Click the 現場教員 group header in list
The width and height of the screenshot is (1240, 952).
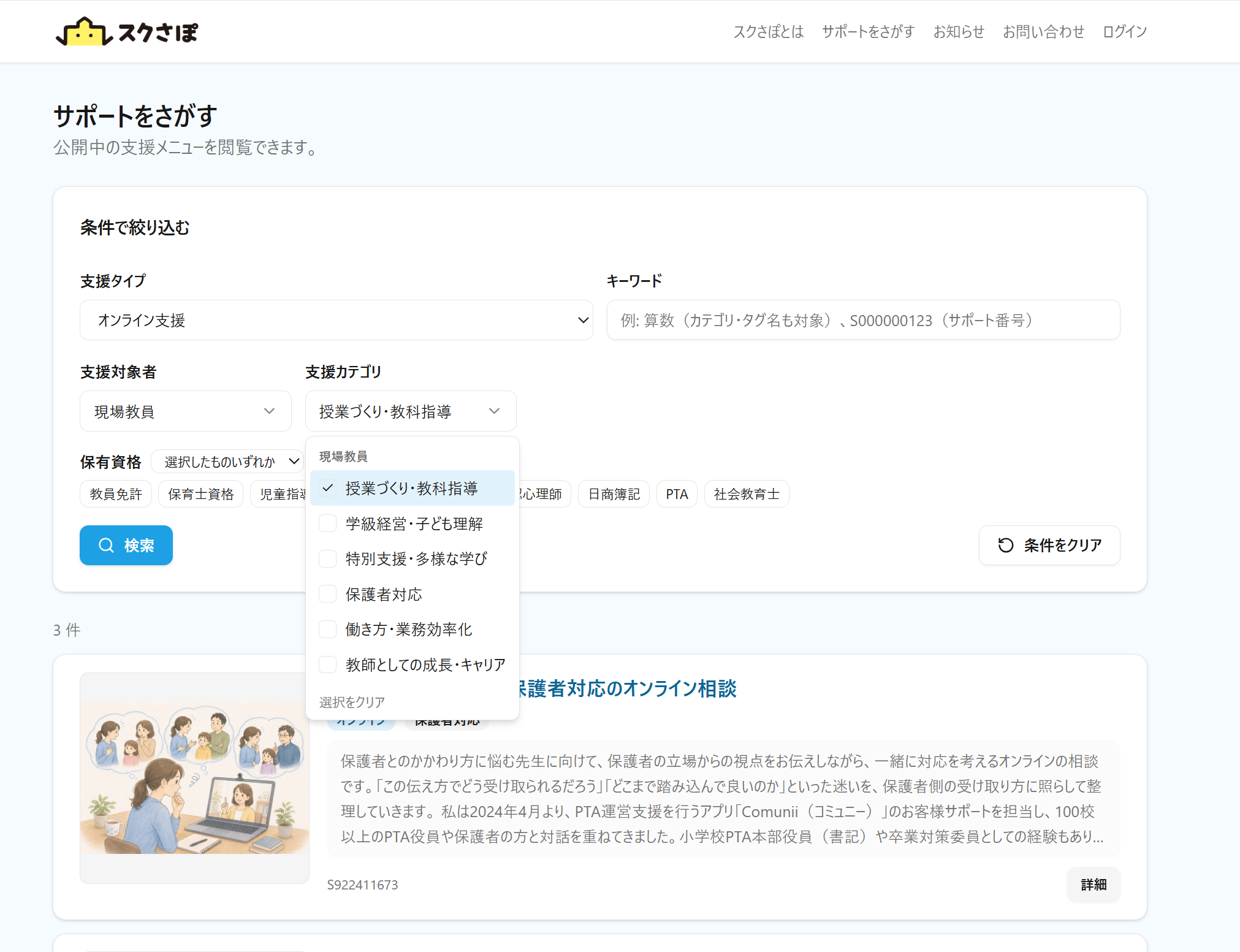pyautogui.click(x=343, y=456)
